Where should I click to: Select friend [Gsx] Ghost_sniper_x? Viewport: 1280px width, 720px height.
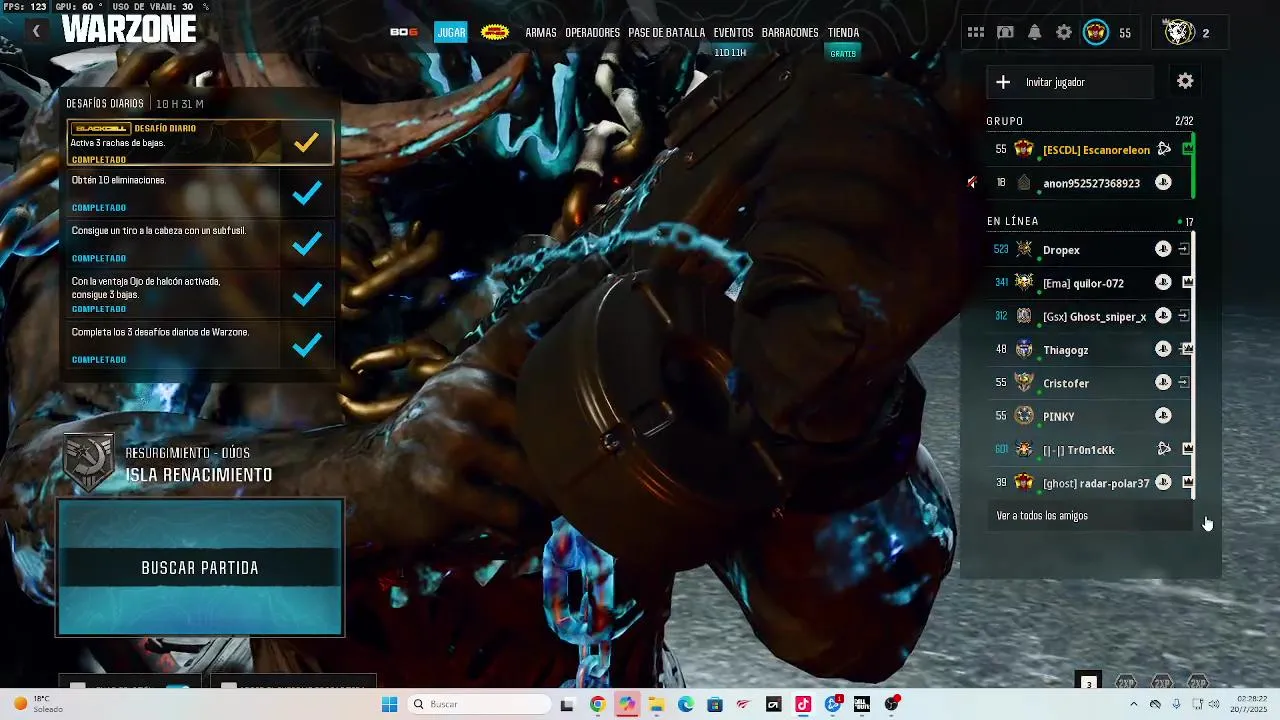[1089, 316]
